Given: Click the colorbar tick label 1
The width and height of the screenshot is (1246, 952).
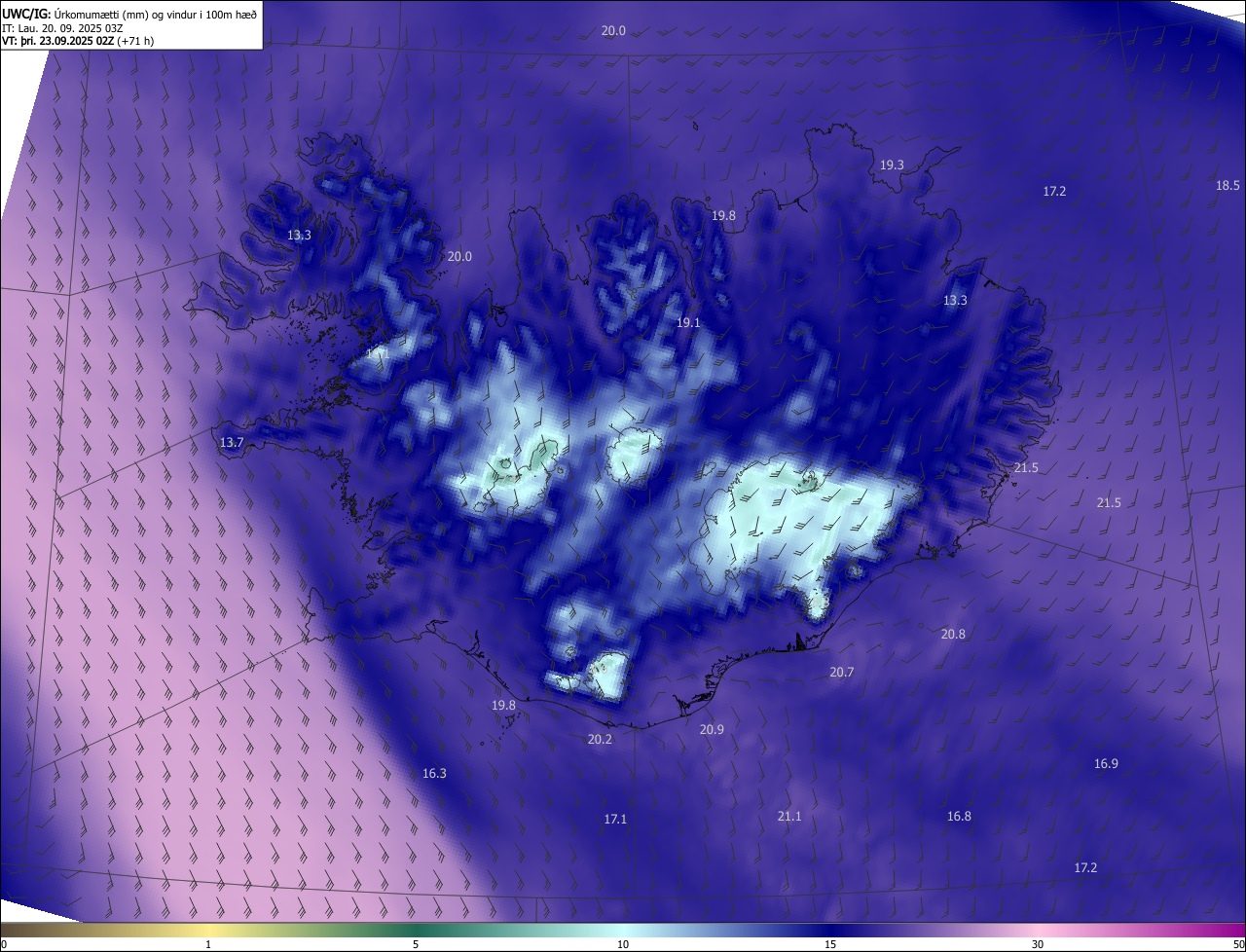Looking at the screenshot, I should click(x=208, y=945).
